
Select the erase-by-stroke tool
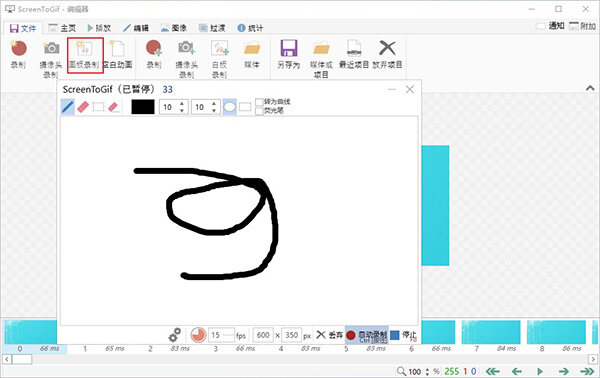pyautogui.click(x=114, y=107)
